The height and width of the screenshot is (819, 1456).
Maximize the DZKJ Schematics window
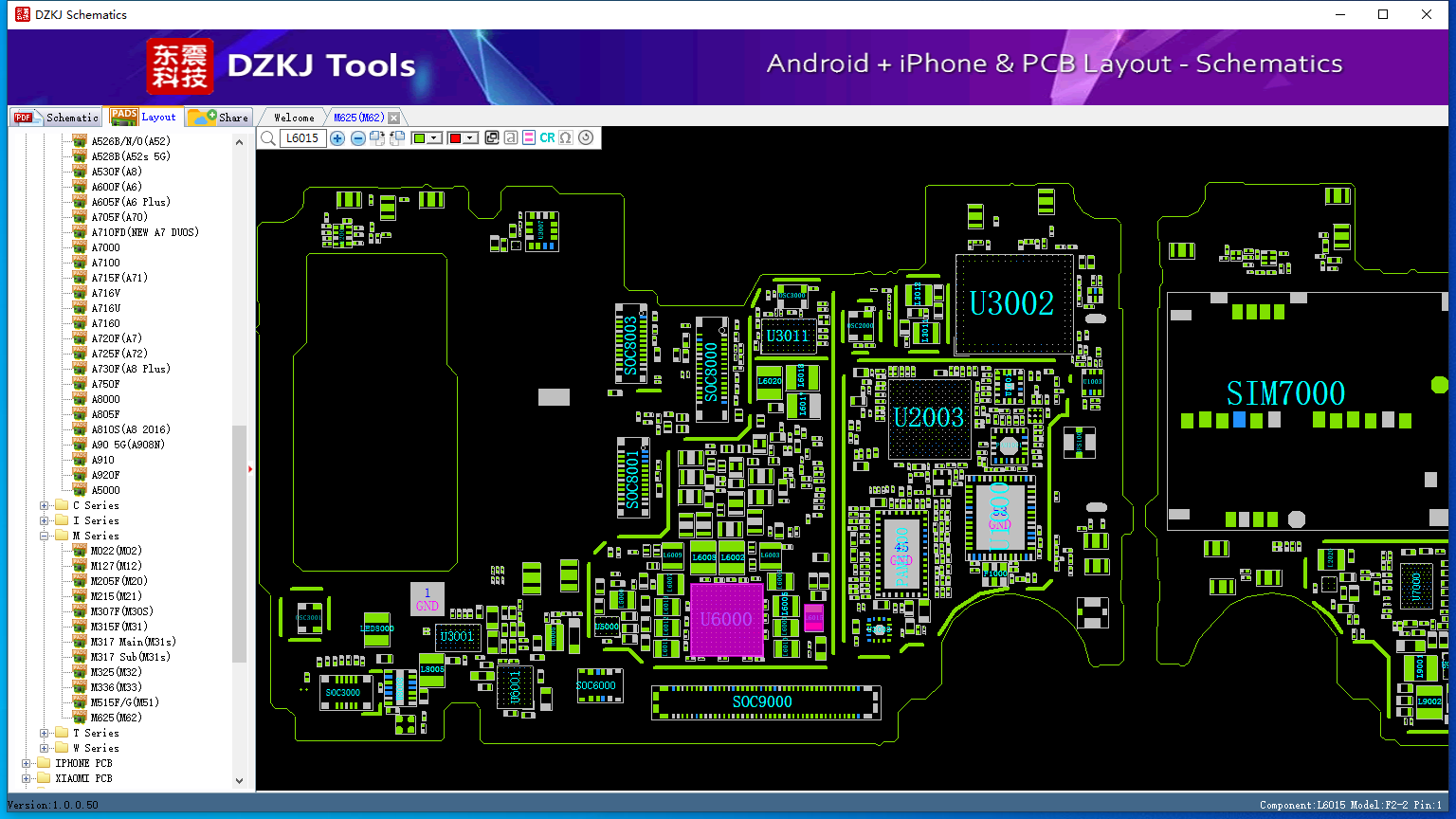pyautogui.click(x=1383, y=14)
